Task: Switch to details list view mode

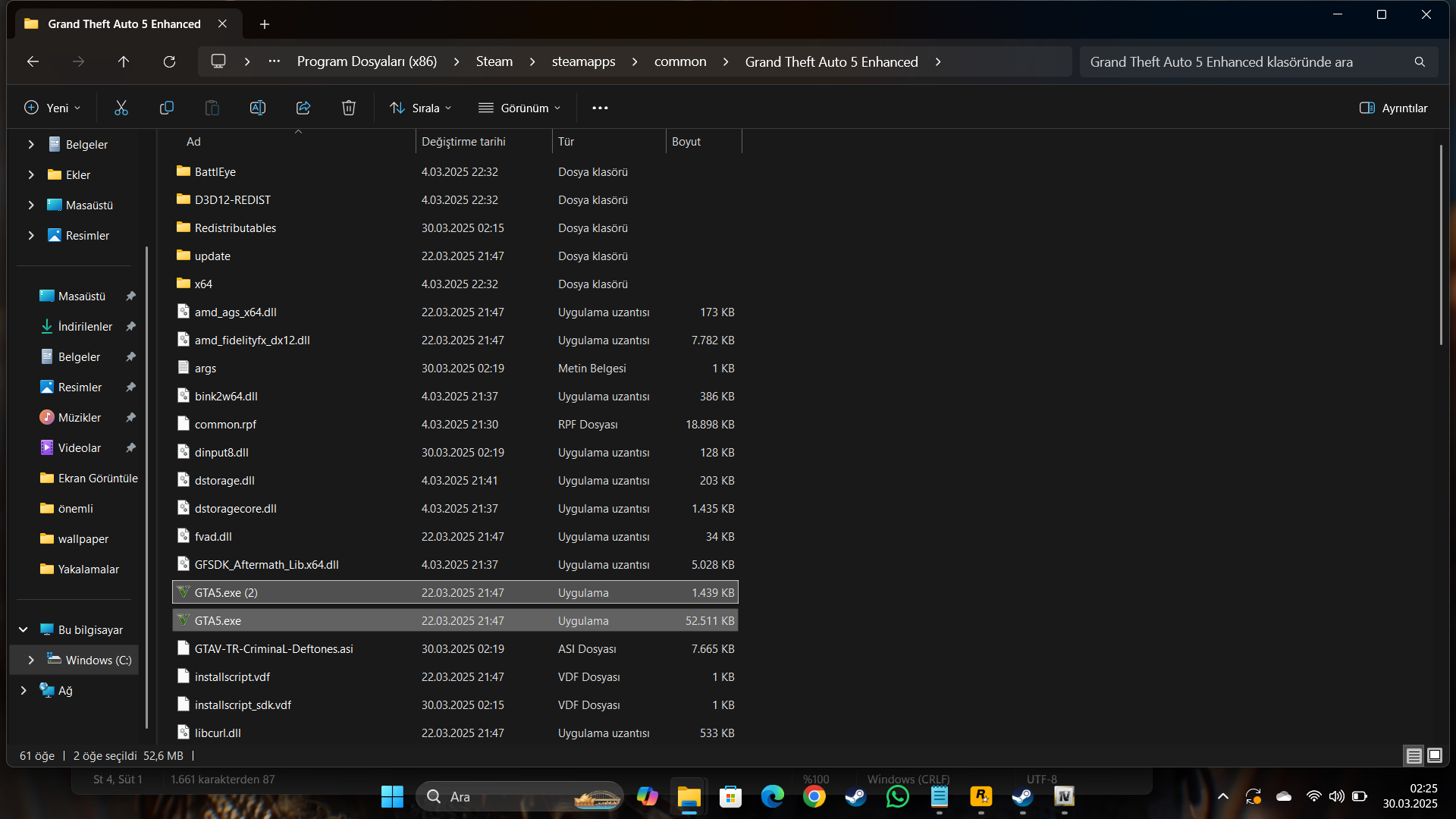Action: click(x=1414, y=755)
